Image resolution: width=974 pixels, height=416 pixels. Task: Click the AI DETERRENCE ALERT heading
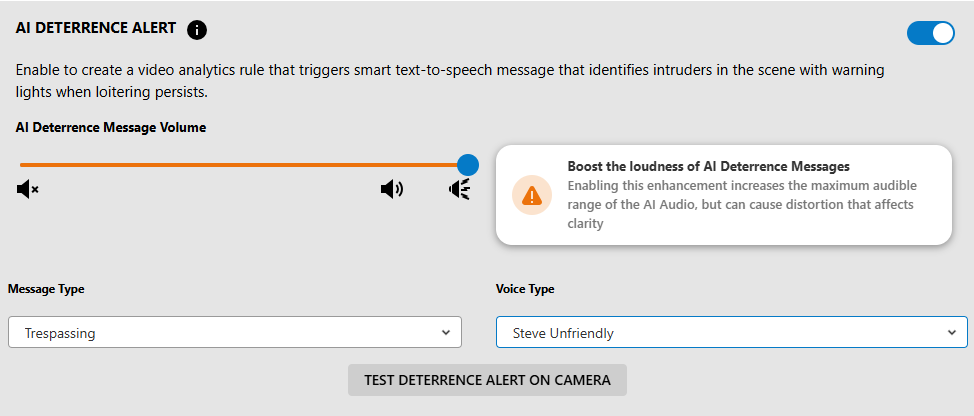click(96, 28)
